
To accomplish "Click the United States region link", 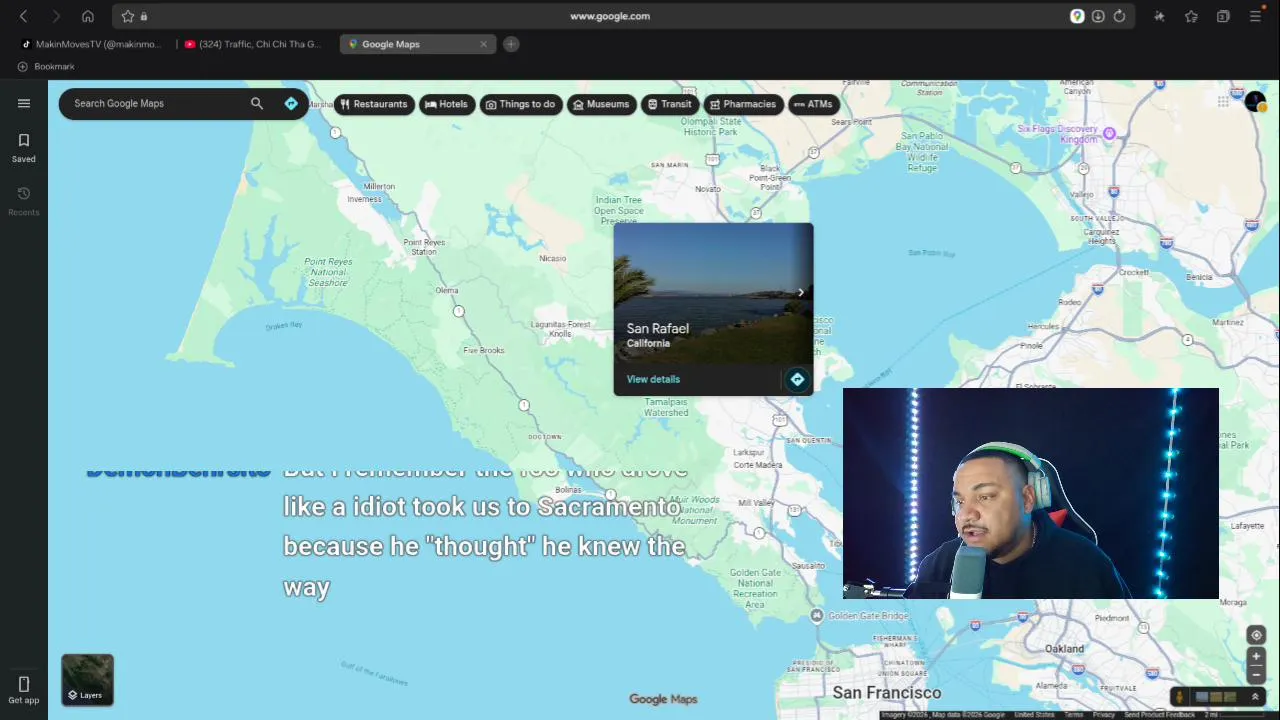I will [1034, 715].
